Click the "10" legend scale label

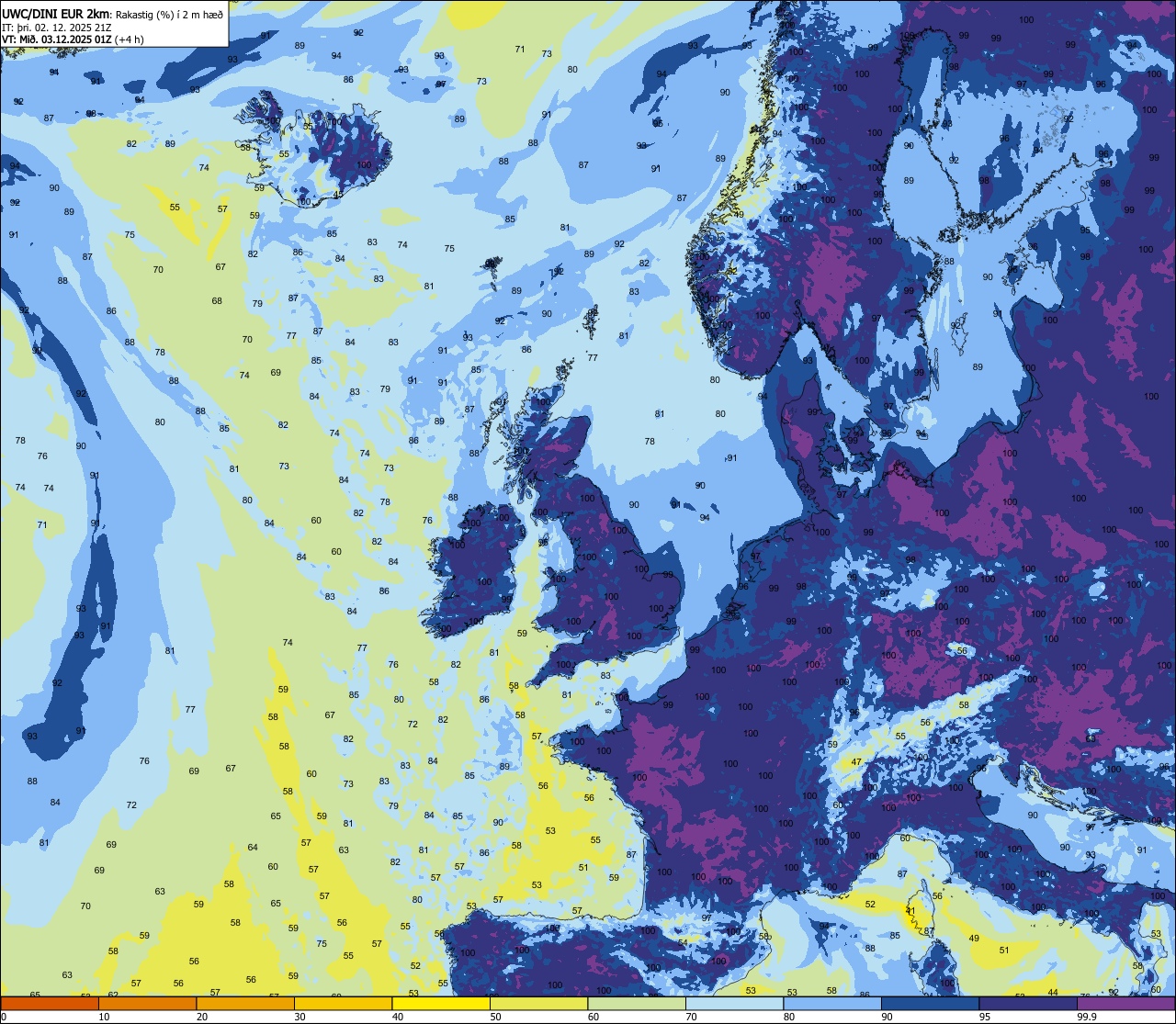point(104,1017)
